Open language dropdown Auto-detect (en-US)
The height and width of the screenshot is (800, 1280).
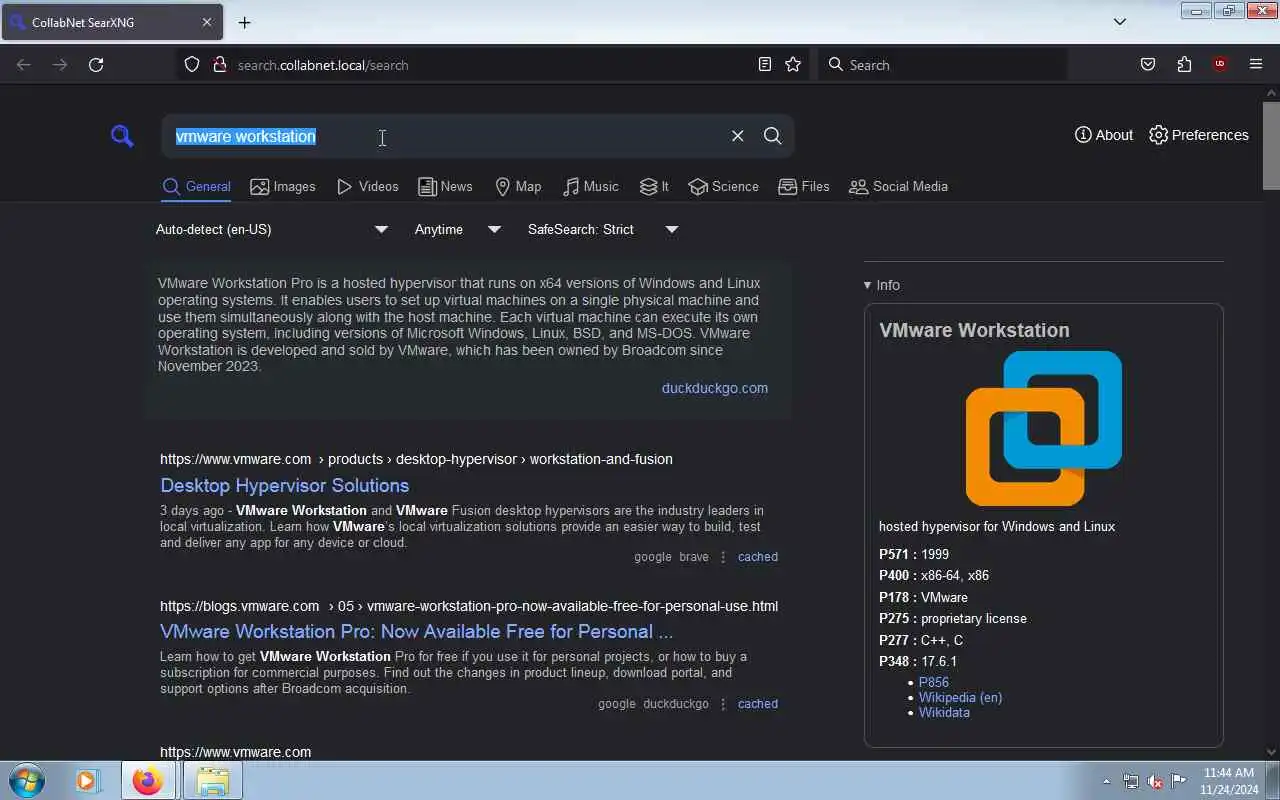pyautogui.click(x=272, y=230)
